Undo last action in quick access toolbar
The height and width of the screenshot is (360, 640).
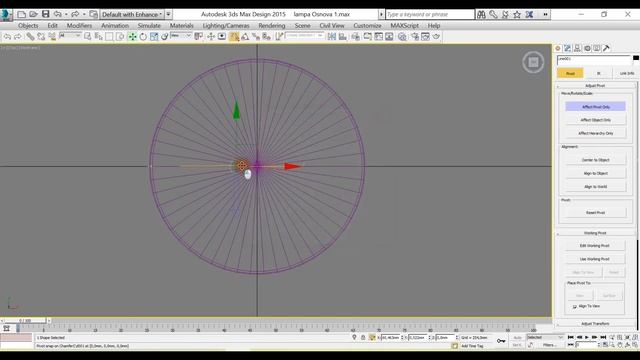[x=58, y=14]
